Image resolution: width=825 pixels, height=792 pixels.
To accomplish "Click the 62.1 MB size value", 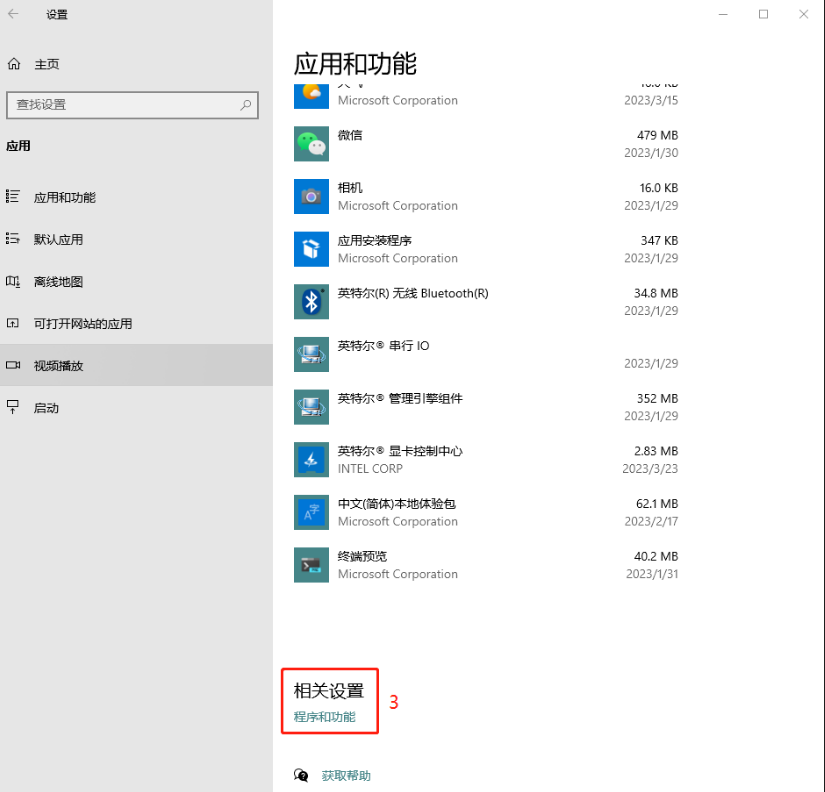I will (x=657, y=504).
